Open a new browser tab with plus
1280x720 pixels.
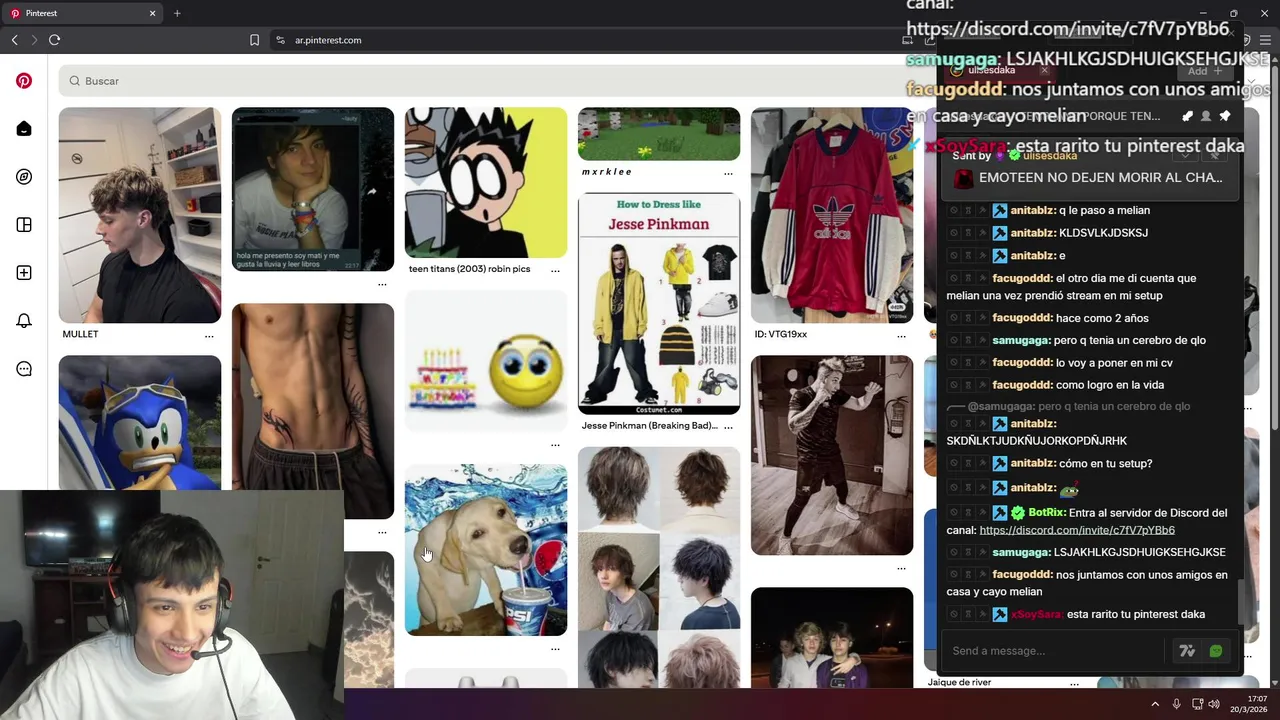177,13
